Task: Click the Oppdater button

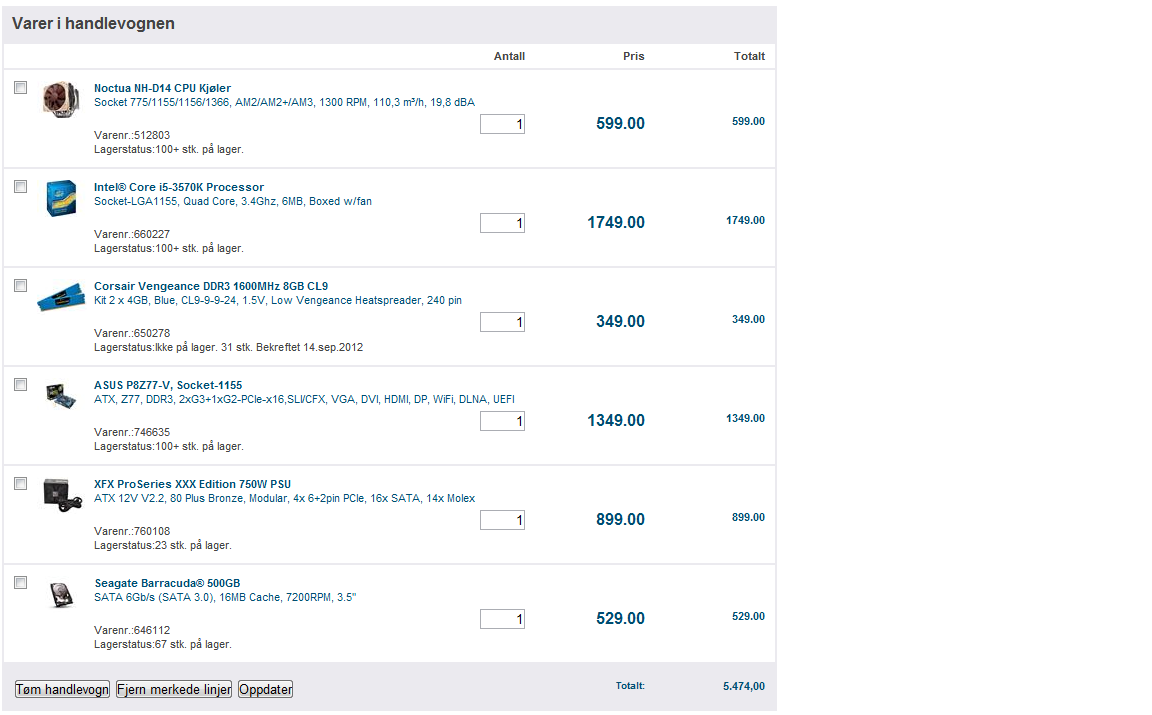Action: (266, 689)
